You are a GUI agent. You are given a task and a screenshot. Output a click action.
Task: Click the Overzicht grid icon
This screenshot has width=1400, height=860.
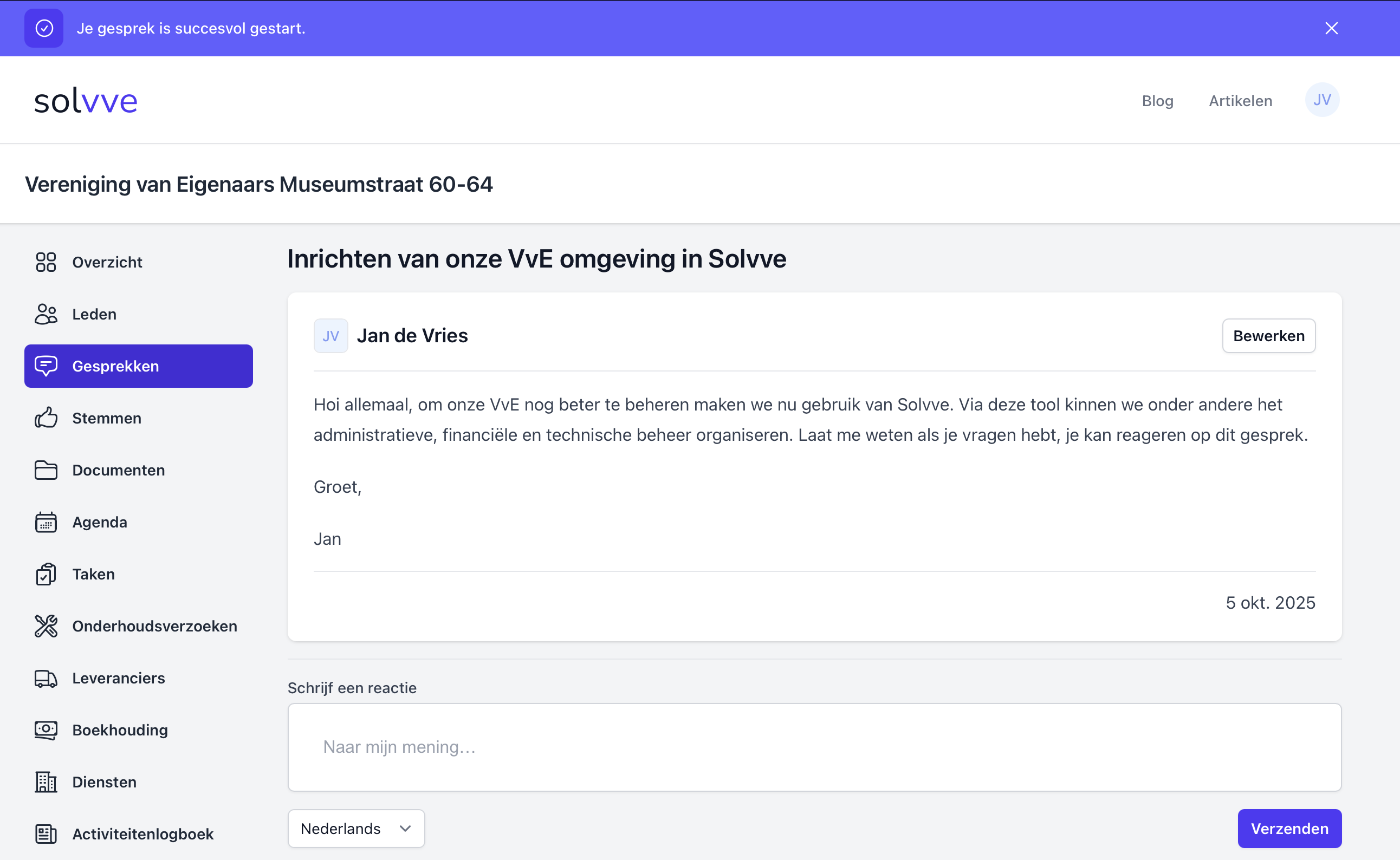[x=46, y=262]
